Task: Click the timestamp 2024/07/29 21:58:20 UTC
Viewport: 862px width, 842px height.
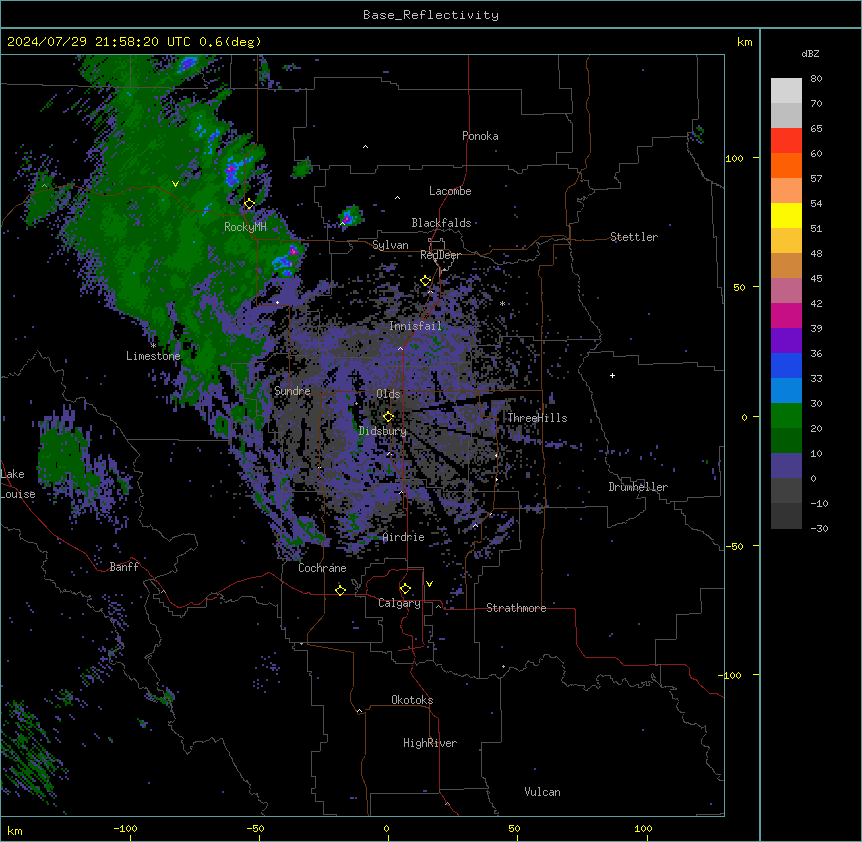Action: pyautogui.click(x=99, y=42)
